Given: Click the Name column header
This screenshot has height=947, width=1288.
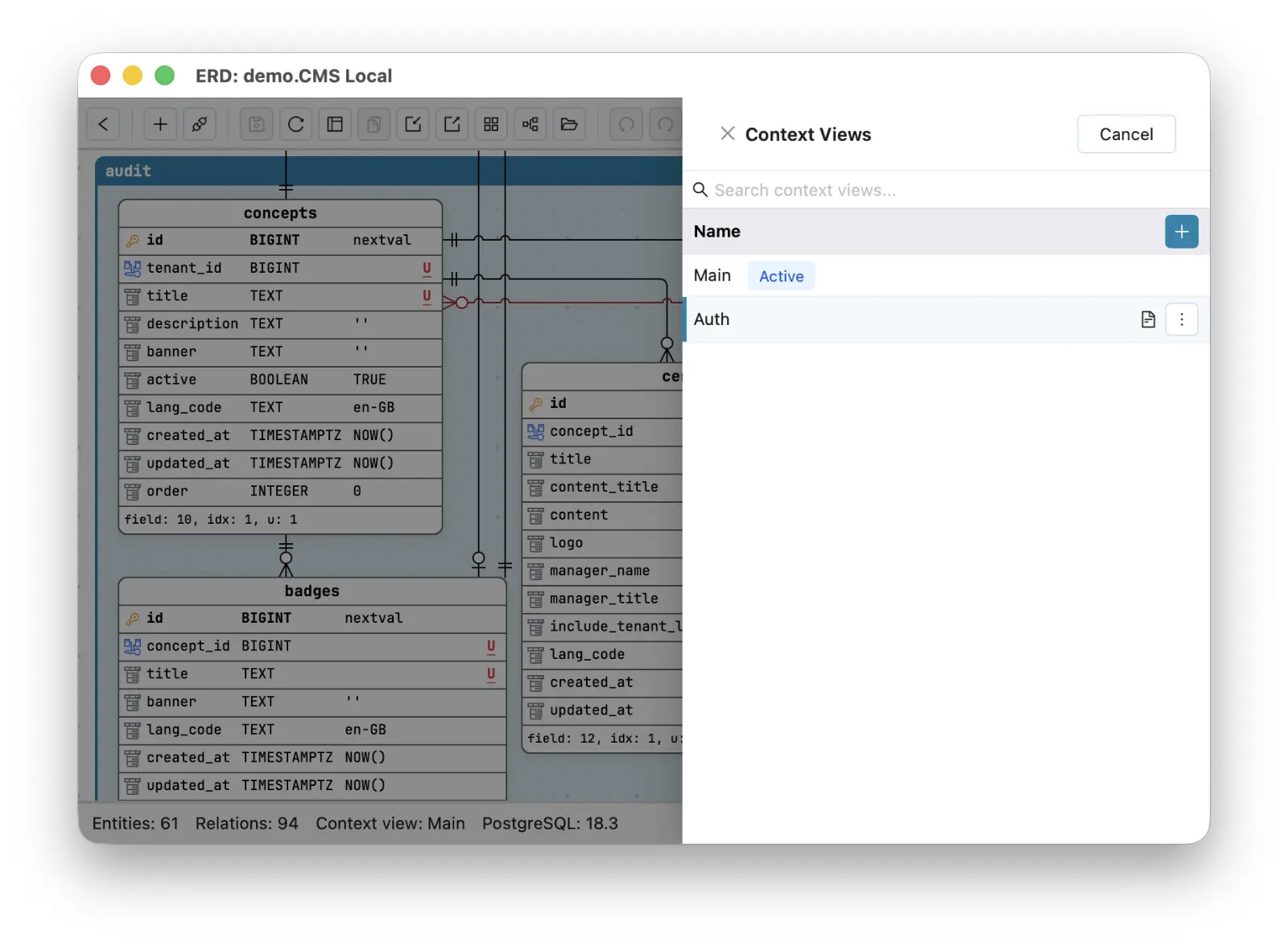Looking at the screenshot, I should [716, 232].
